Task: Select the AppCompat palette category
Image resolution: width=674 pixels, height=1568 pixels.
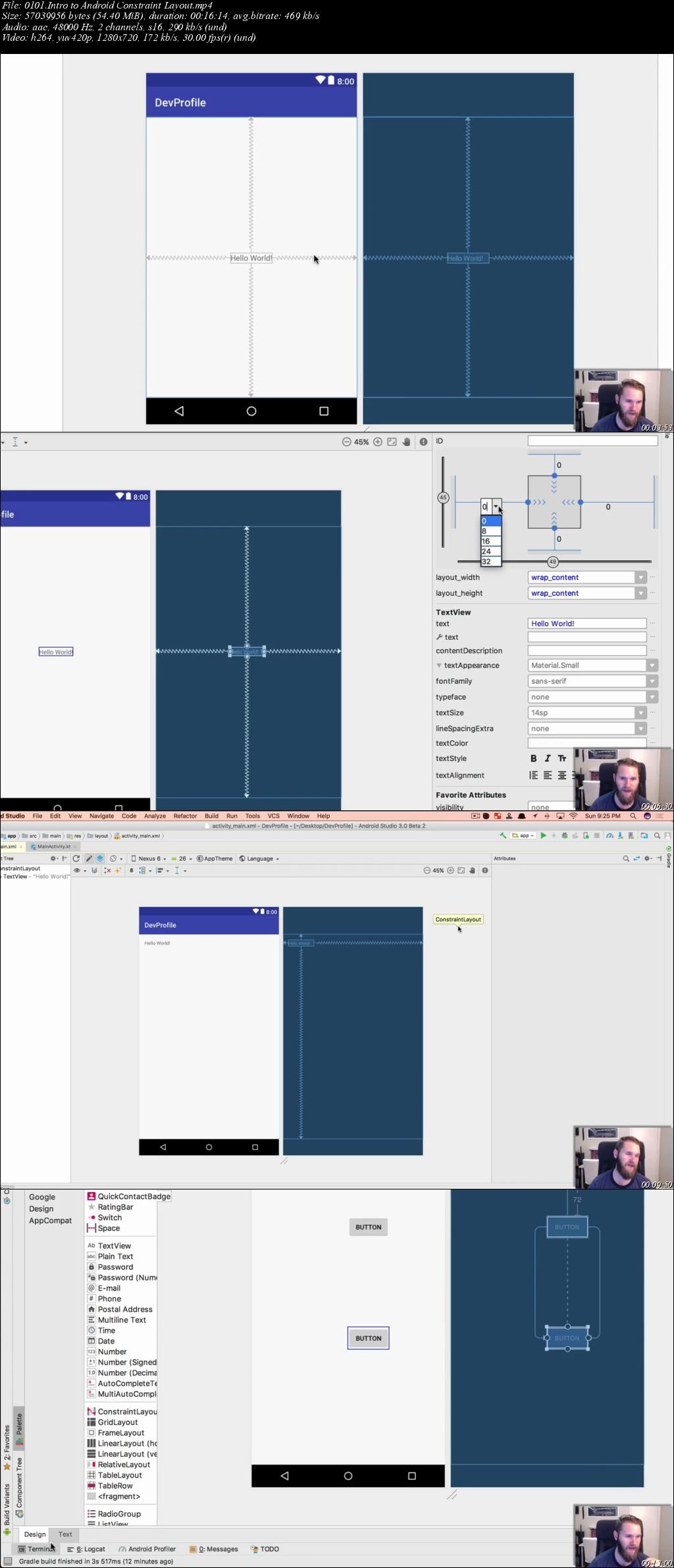Action: [x=50, y=1220]
